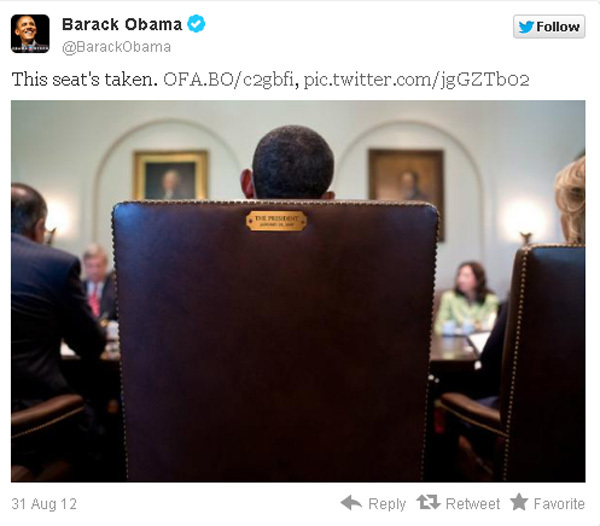Open the Barack Obama display name link
The height and width of the screenshot is (526, 600).
[x=122, y=24]
